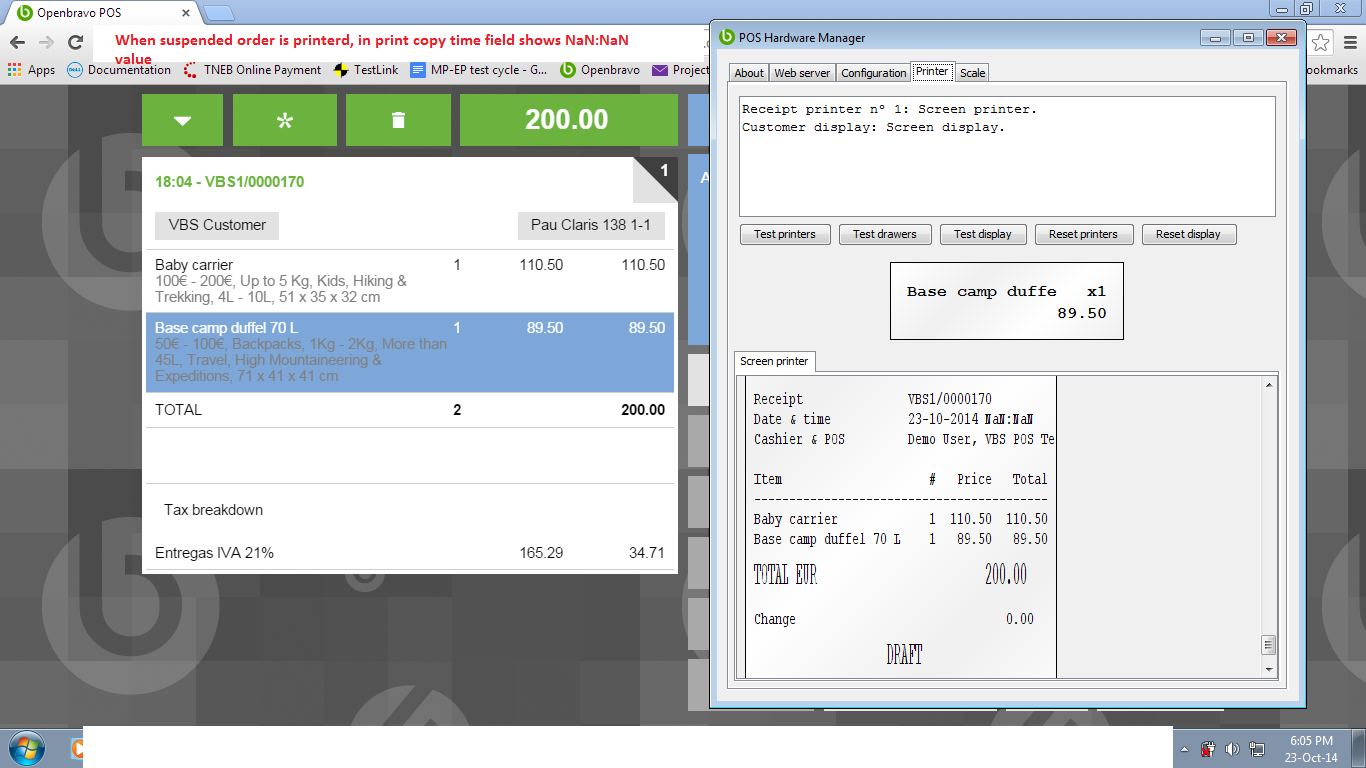Restore the Chrome browser window
The height and width of the screenshot is (768, 1366).
(x=1306, y=8)
